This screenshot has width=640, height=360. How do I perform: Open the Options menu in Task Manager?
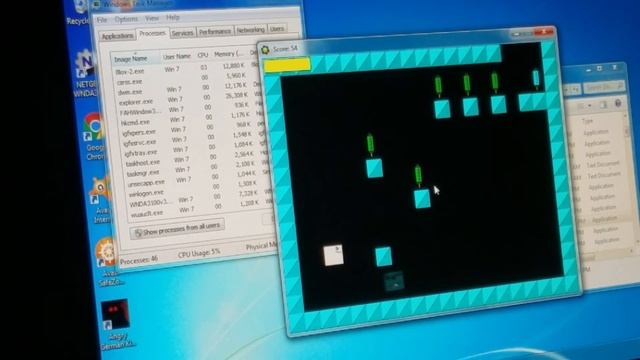click(x=126, y=19)
